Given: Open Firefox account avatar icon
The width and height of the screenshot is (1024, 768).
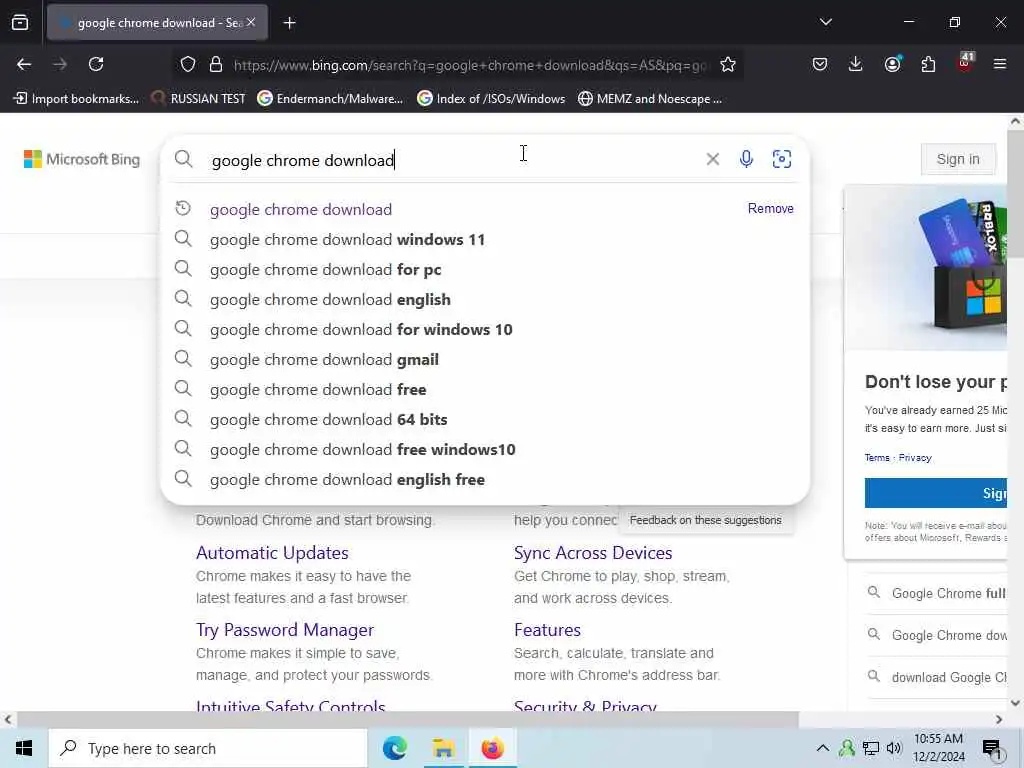Looking at the screenshot, I should click(x=892, y=64).
